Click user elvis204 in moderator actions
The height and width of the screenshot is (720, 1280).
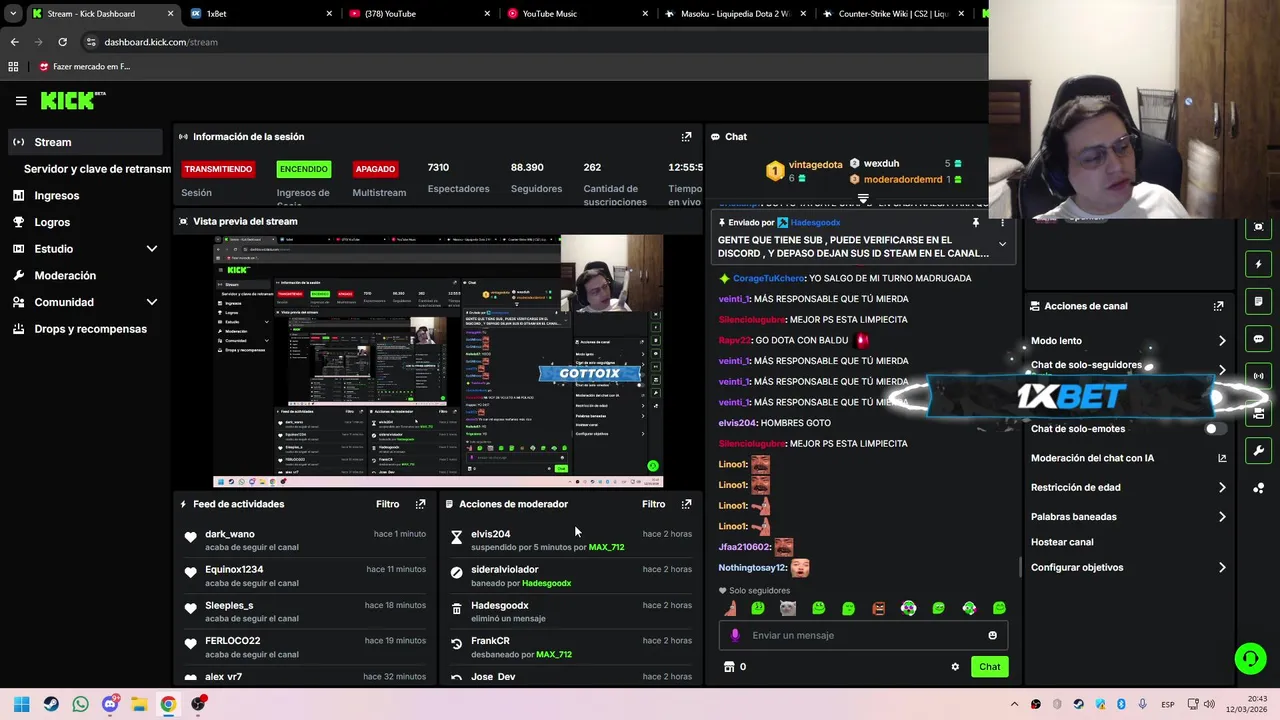coord(490,534)
